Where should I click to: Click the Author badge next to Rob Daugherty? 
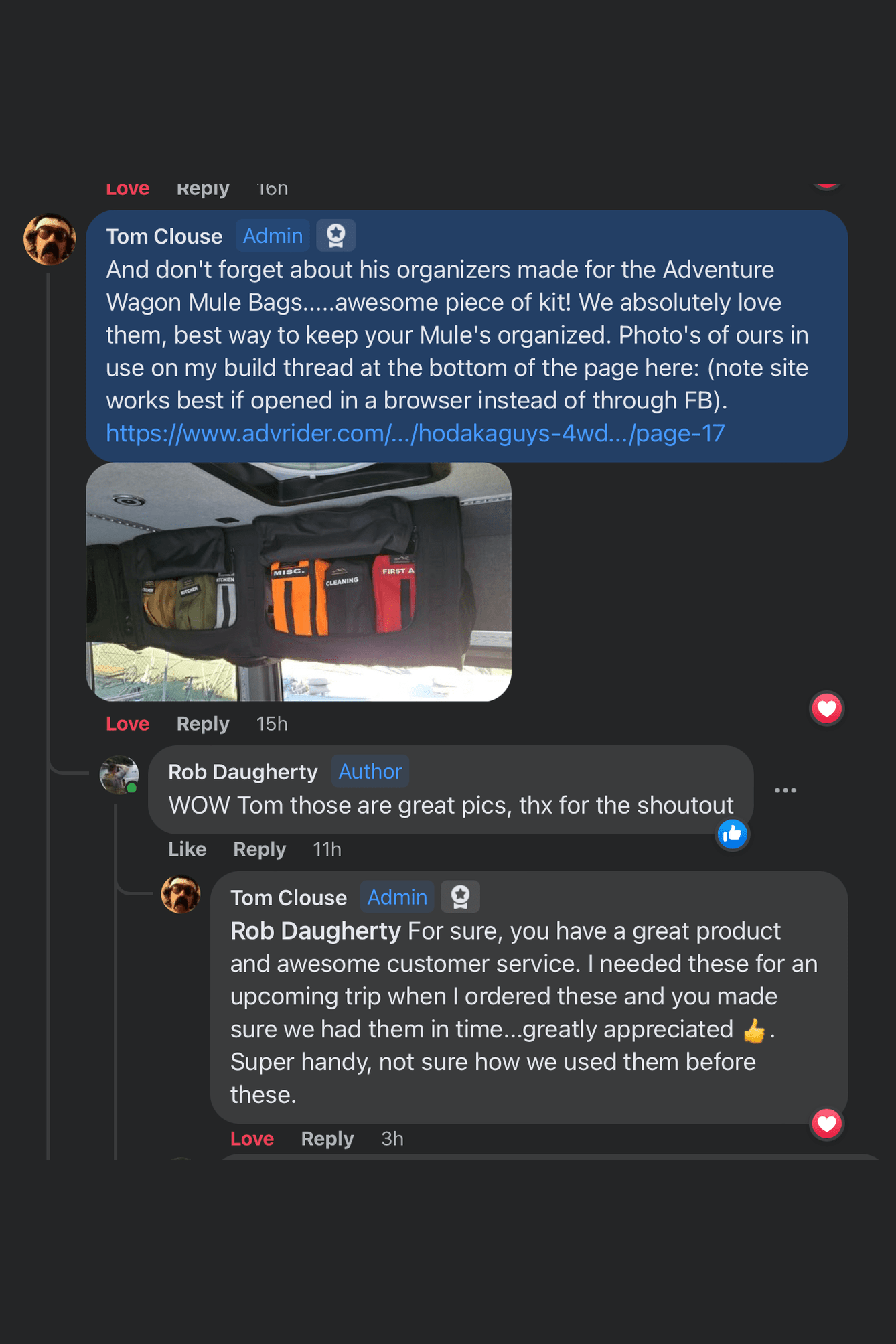click(x=370, y=772)
